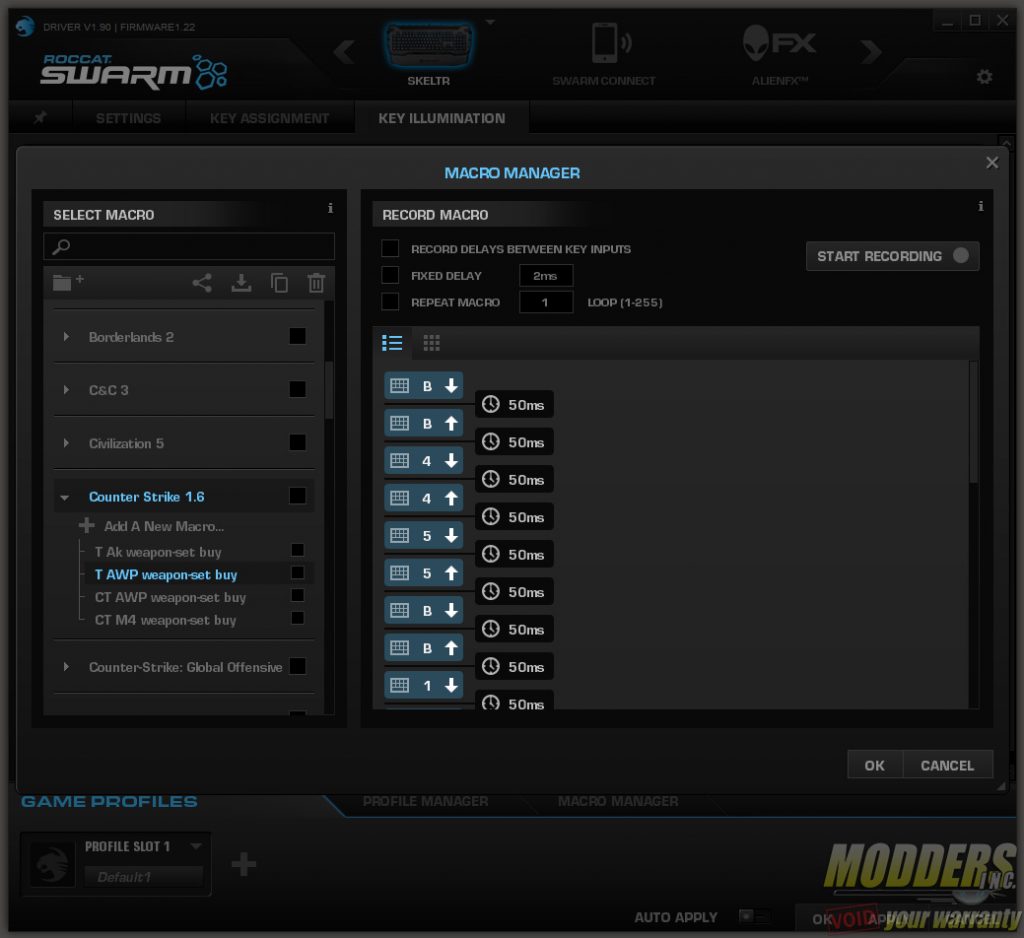
Task: Tick the Counter-Strike: Global Offensive checkbox
Action: [297, 666]
